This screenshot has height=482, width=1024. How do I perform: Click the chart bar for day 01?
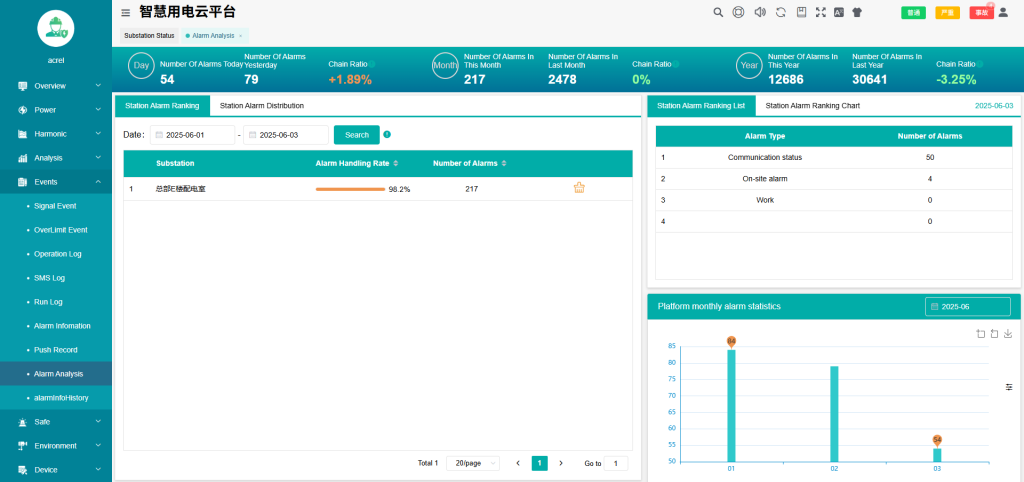(731, 406)
